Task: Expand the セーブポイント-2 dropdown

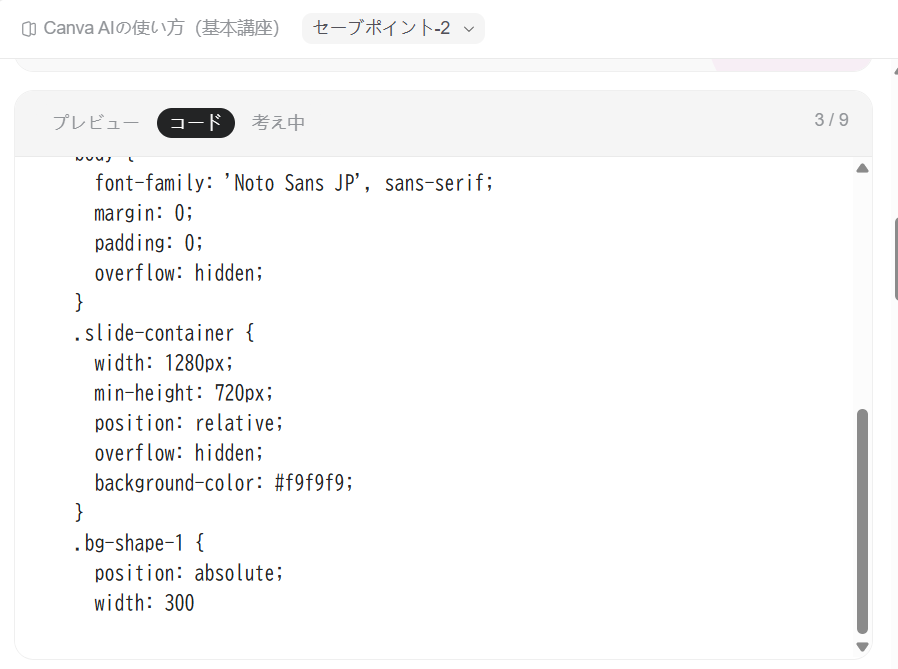Action: pyautogui.click(x=393, y=28)
